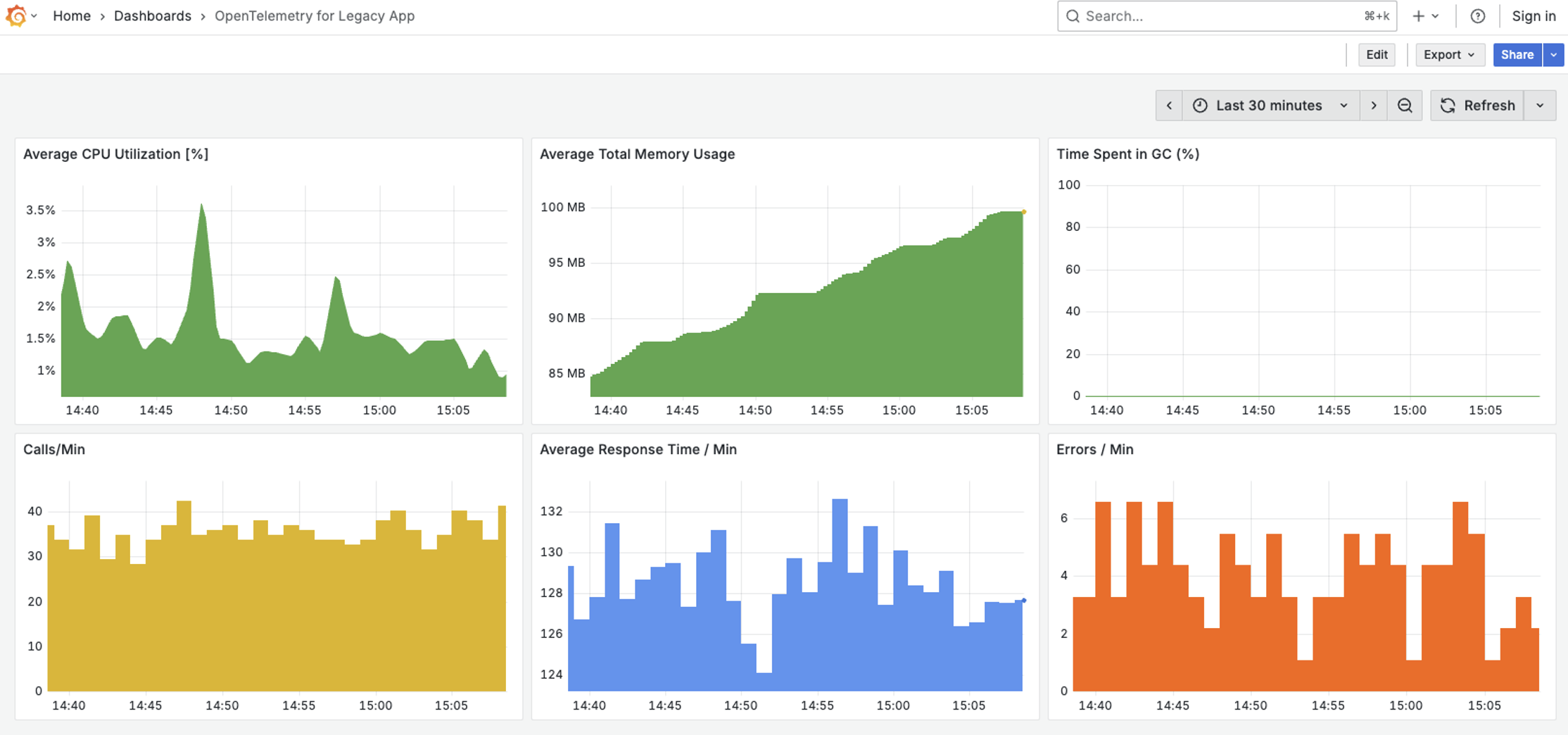Image resolution: width=1568 pixels, height=735 pixels.
Task: Select the latest data point on memory graph
Action: click(x=1024, y=211)
